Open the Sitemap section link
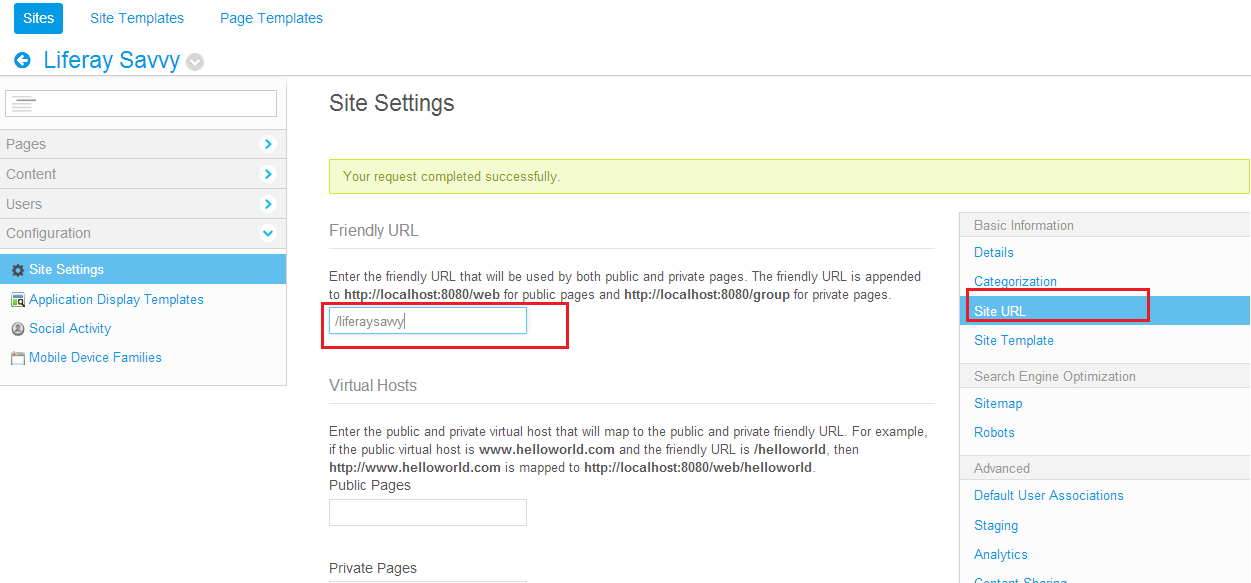Screen dimensions: 1251x583 point(998,403)
